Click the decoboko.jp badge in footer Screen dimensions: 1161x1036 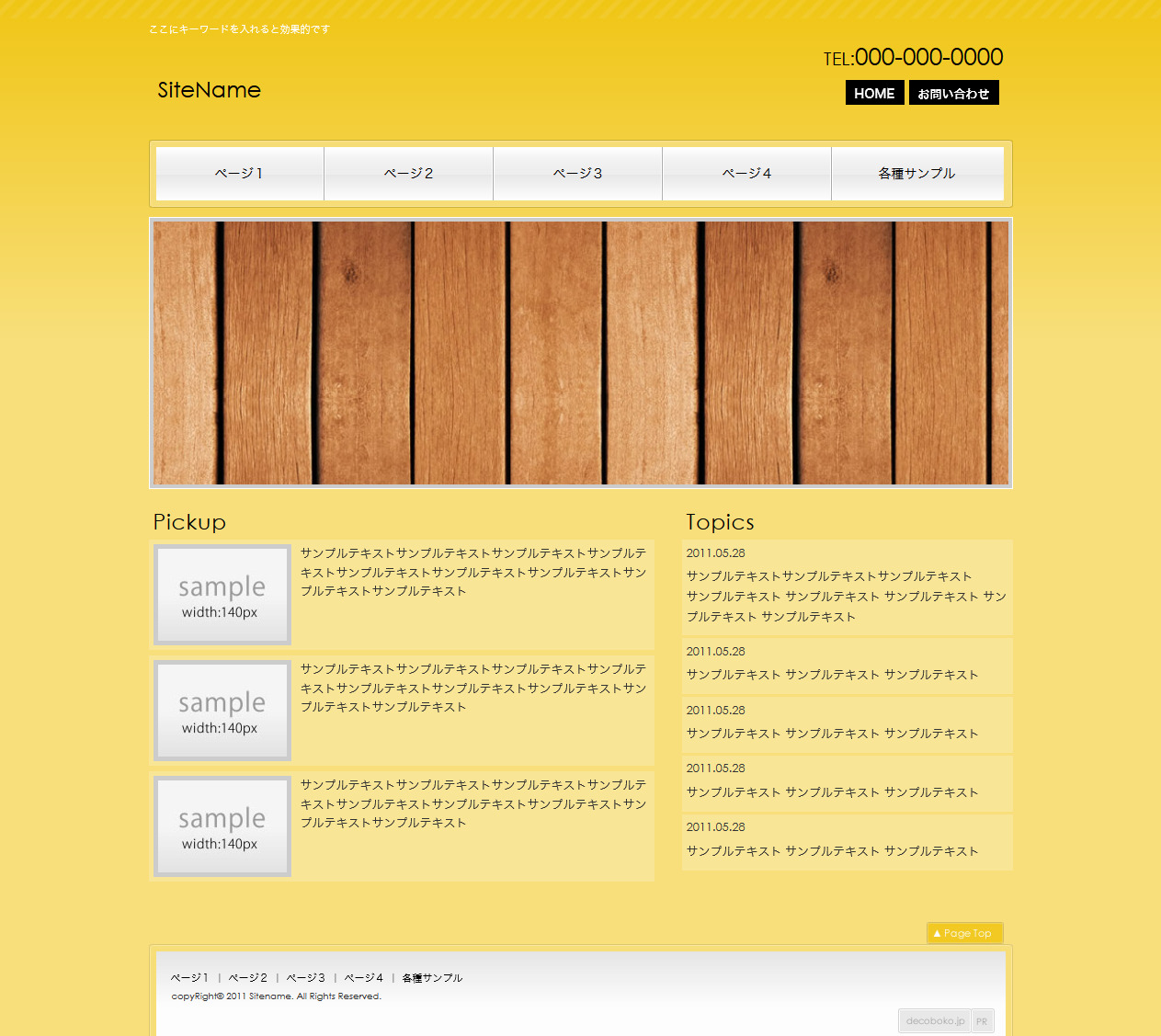pyautogui.click(x=935, y=1021)
